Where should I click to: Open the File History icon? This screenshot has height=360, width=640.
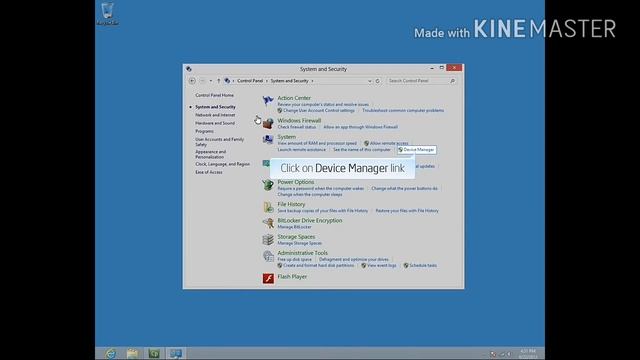(268, 207)
